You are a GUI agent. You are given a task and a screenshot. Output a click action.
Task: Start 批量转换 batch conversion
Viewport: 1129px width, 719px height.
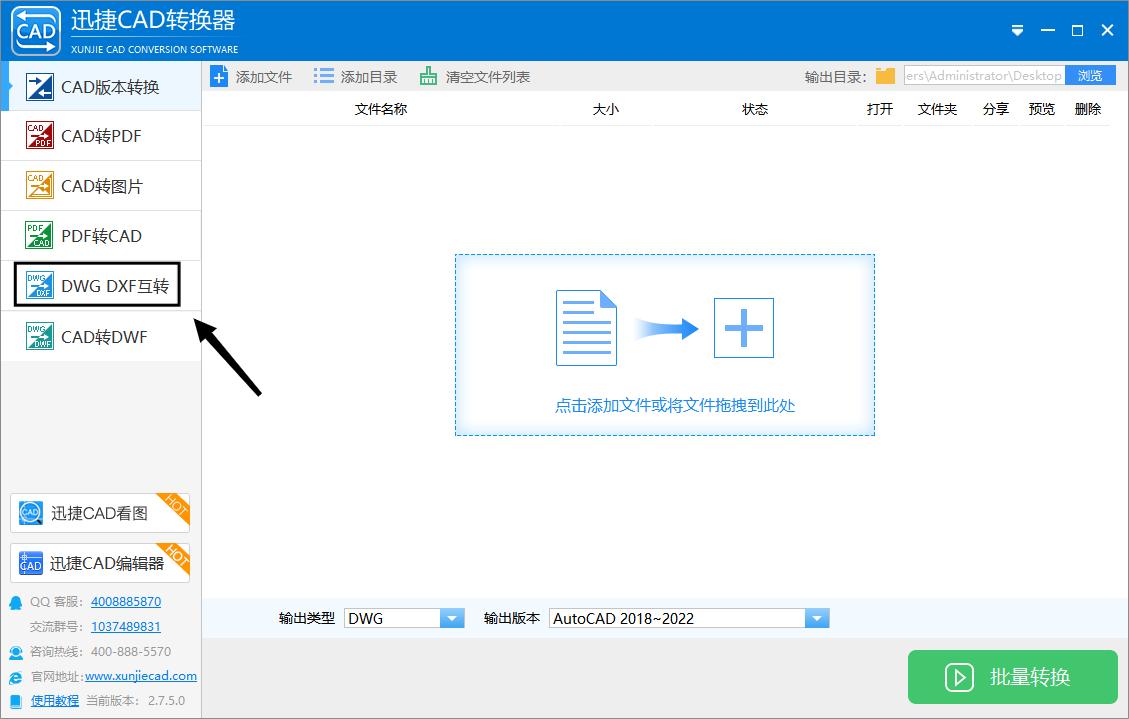pyautogui.click(x=1012, y=677)
